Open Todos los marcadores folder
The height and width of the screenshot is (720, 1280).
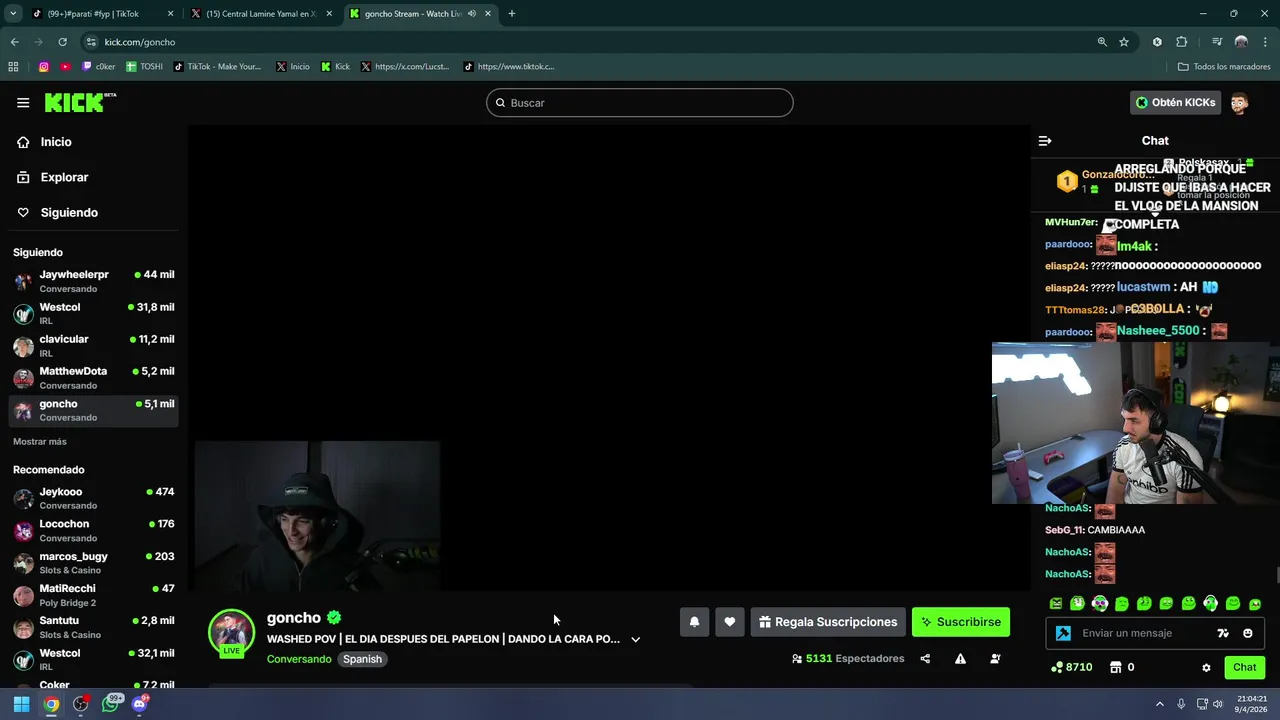click(x=1224, y=67)
